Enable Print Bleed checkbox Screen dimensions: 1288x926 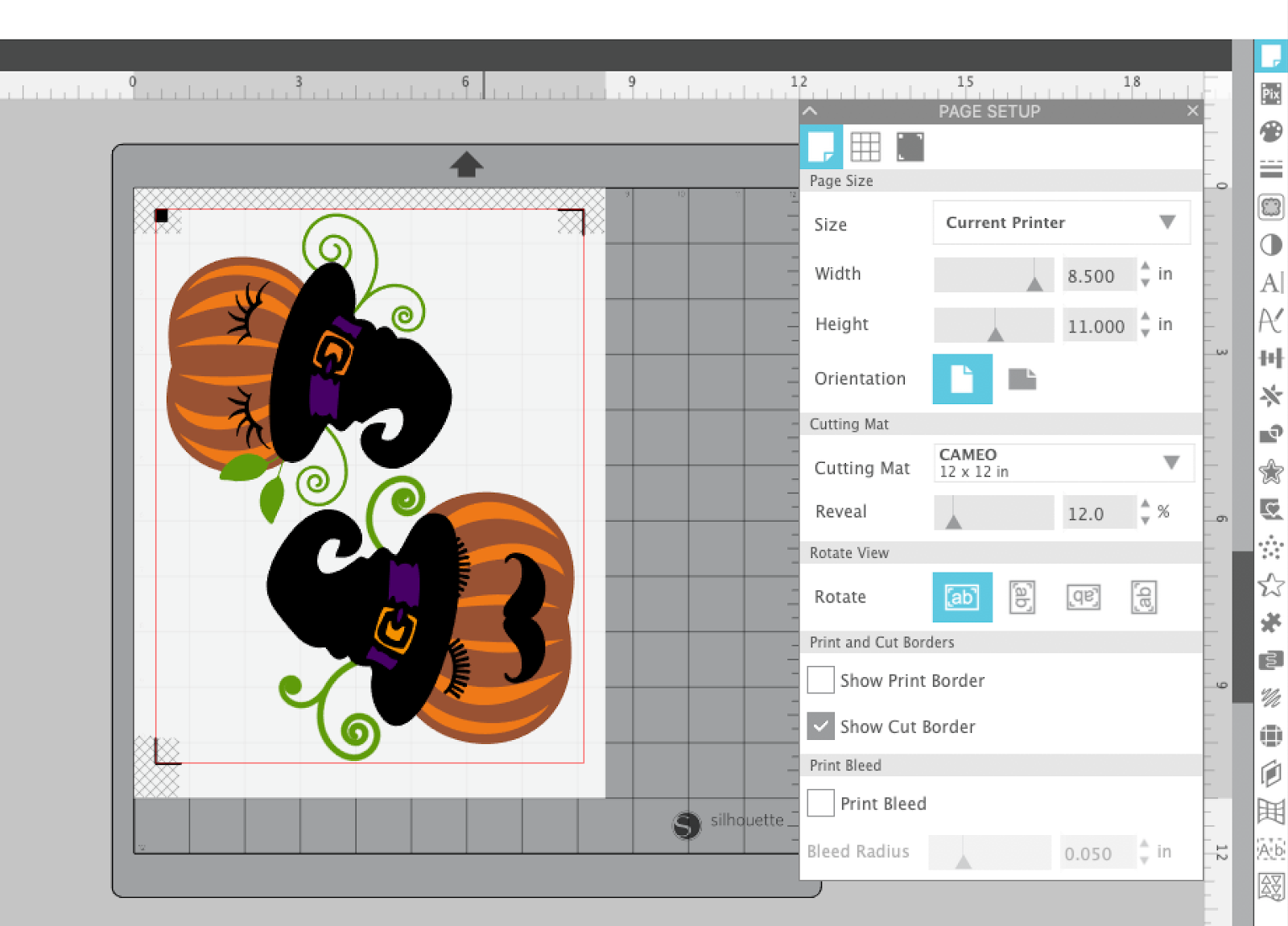point(820,803)
